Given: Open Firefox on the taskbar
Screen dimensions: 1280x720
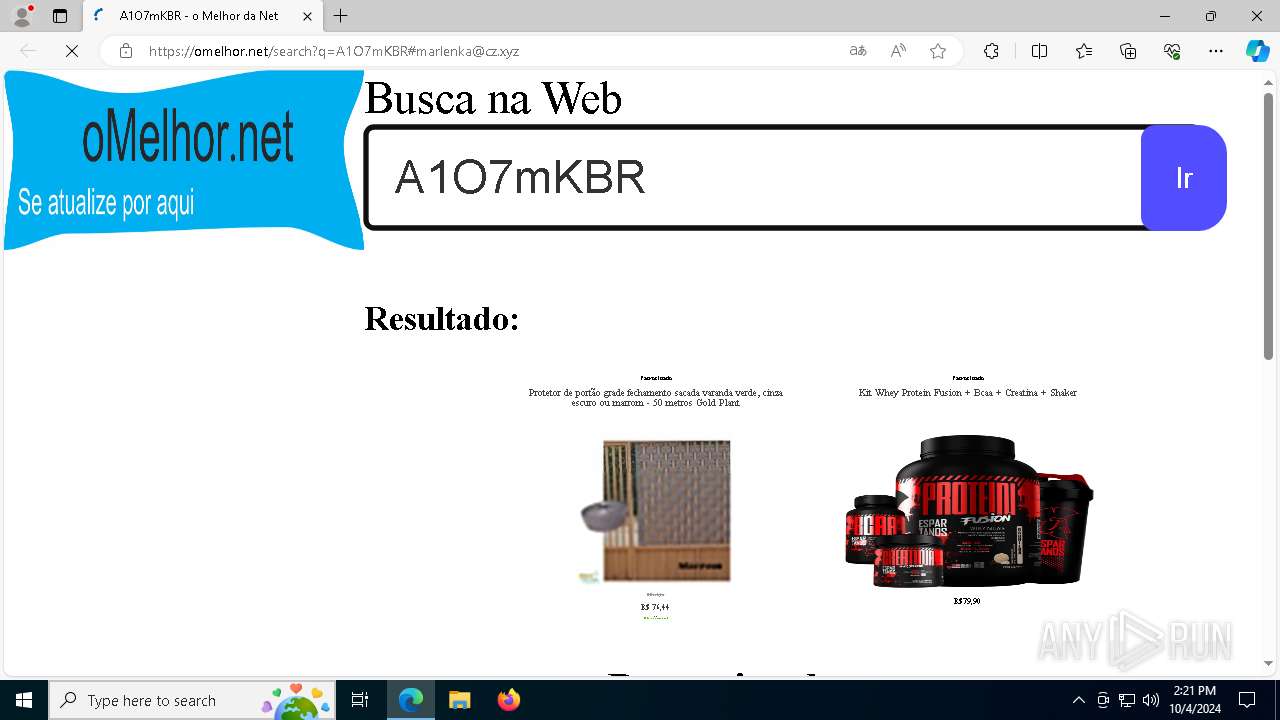Looking at the screenshot, I should 509,700.
